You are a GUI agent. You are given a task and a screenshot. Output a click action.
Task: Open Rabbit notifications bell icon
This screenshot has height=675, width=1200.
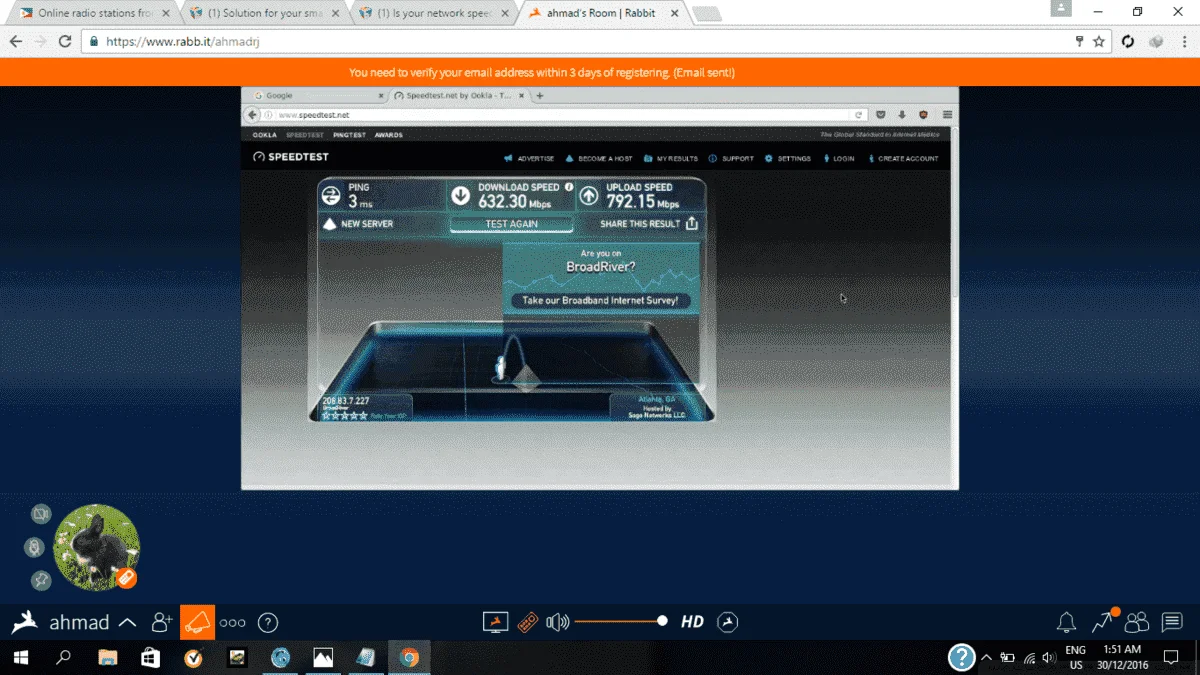tap(1067, 622)
